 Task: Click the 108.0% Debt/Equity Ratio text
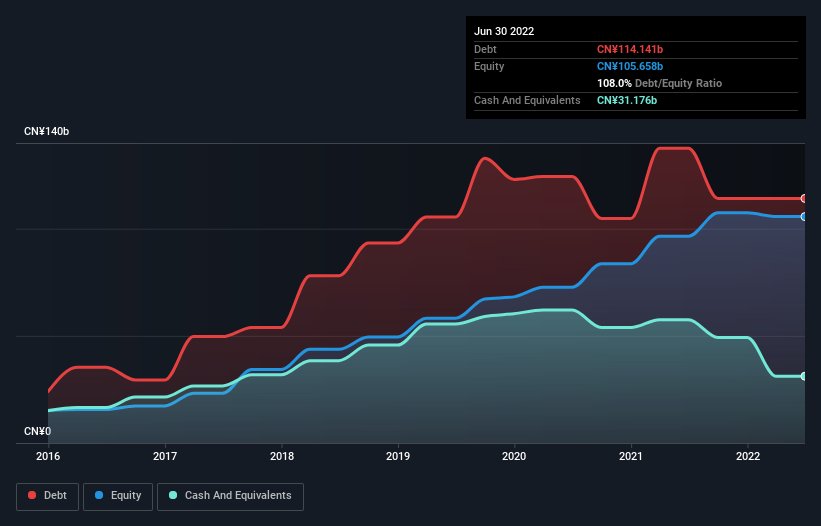(659, 83)
